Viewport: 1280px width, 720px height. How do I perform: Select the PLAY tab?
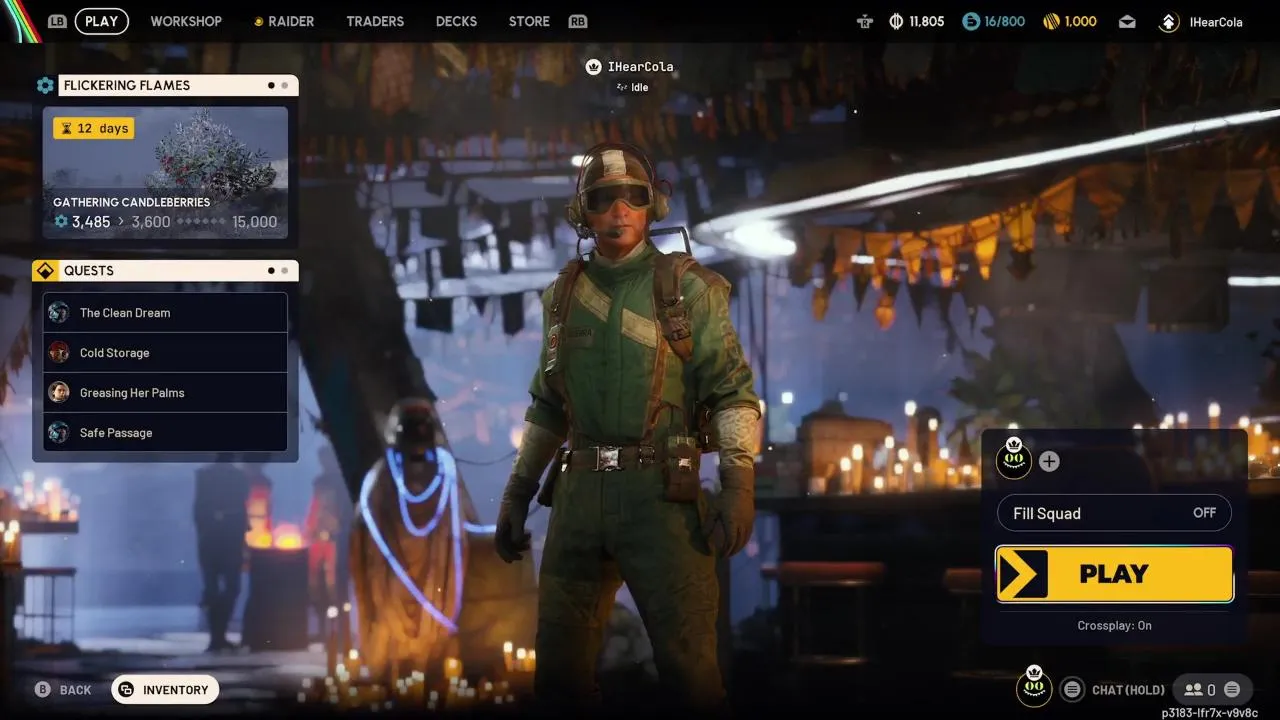click(x=102, y=21)
